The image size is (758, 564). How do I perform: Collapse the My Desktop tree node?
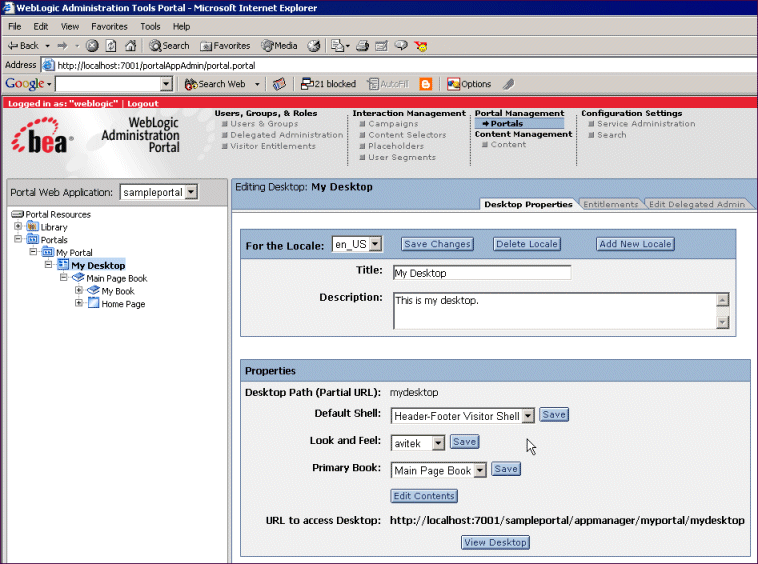coord(48,264)
